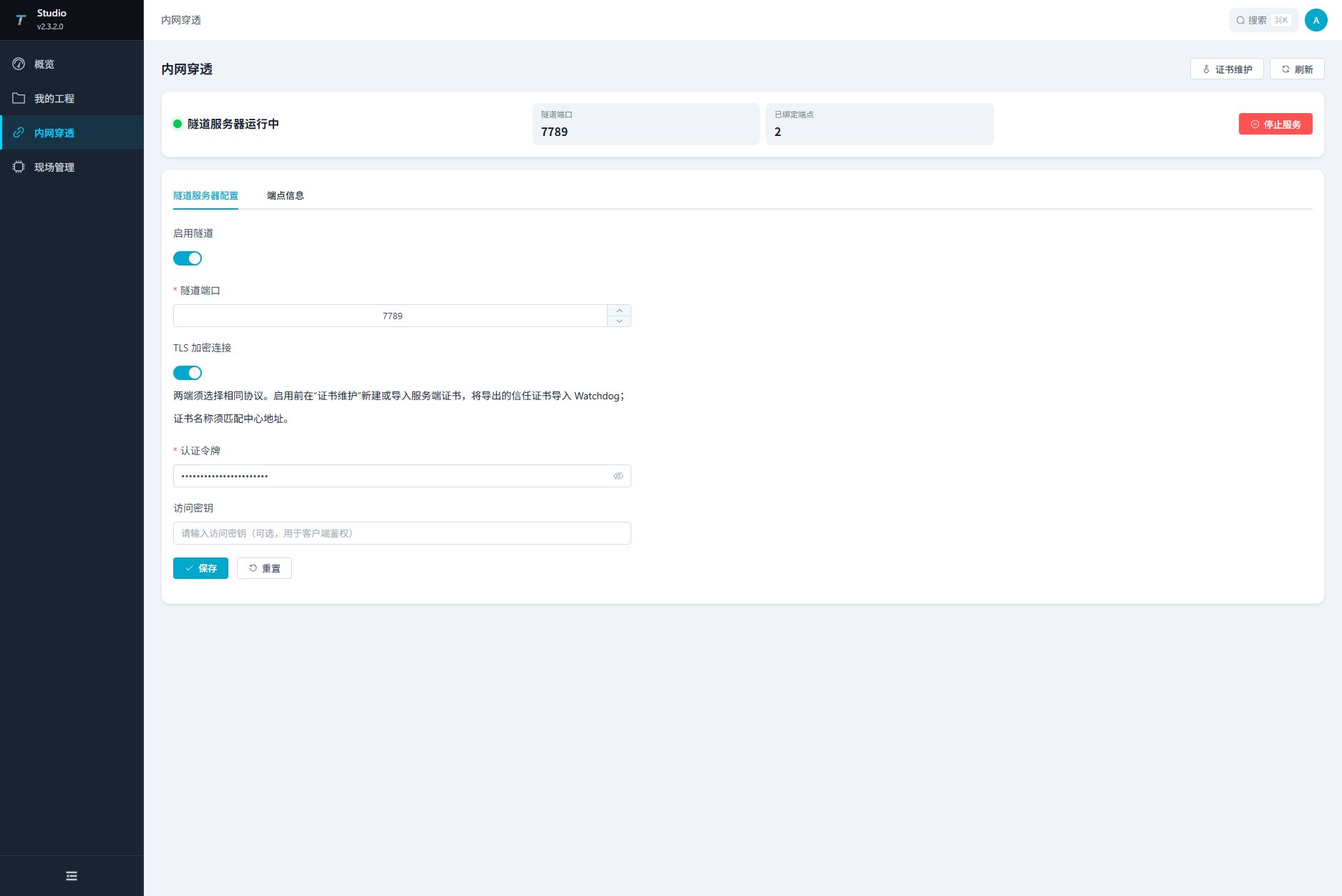
Task: Open 我的工程 in sidebar
Action: tap(72, 99)
